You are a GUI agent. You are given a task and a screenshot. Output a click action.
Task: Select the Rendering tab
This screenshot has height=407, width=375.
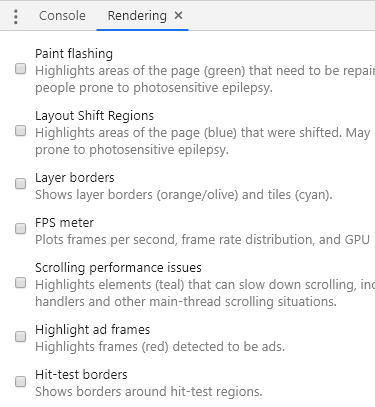pyautogui.click(x=137, y=16)
